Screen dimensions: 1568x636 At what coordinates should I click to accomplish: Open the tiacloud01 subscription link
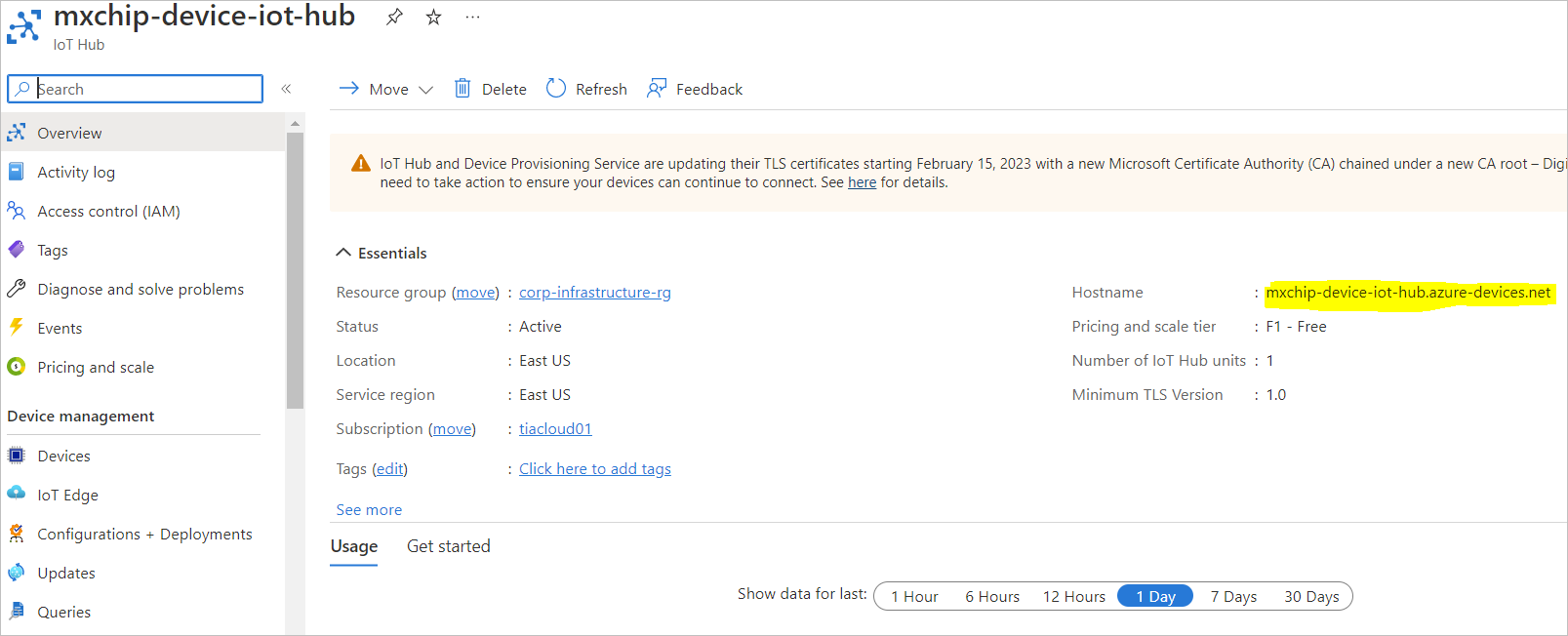coord(555,429)
